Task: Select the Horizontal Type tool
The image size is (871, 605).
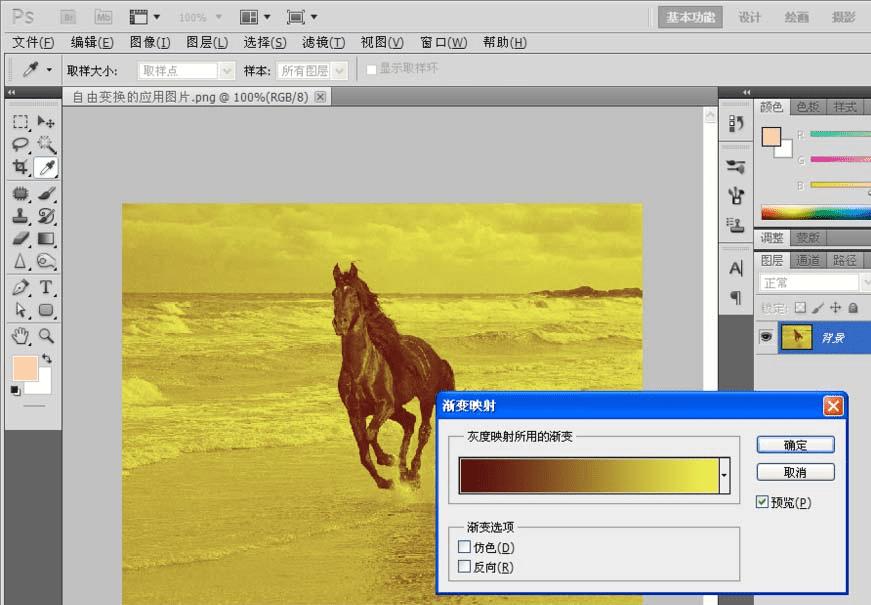Action: tap(46, 287)
